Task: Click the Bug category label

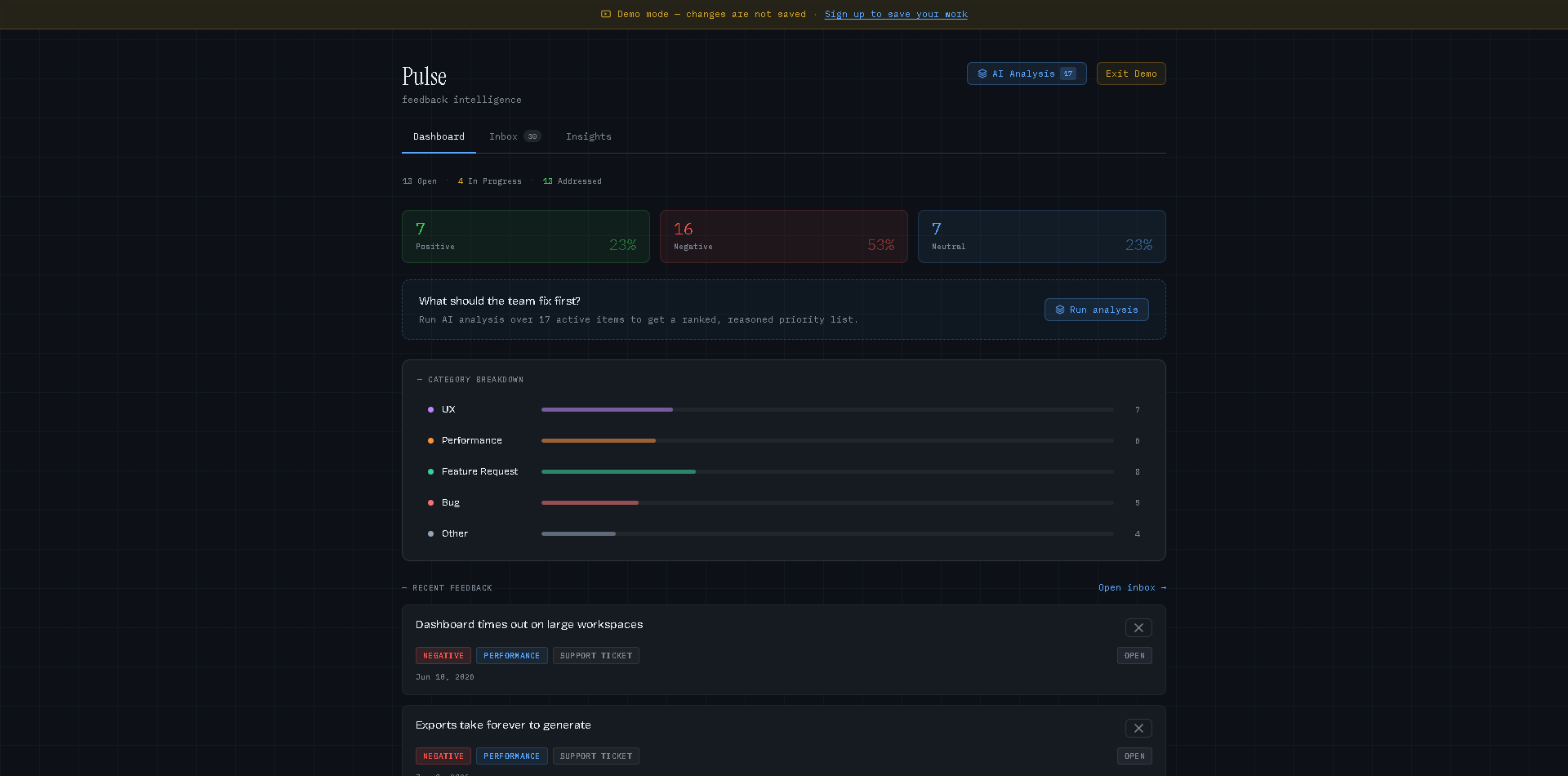Action: [x=451, y=502]
